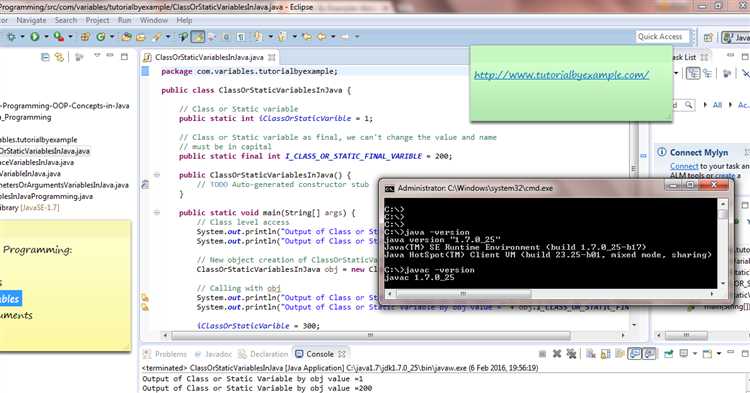The width and height of the screenshot is (750, 393).
Task: Click Remove Launch icon in Console toolbar
Action: tap(557, 354)
